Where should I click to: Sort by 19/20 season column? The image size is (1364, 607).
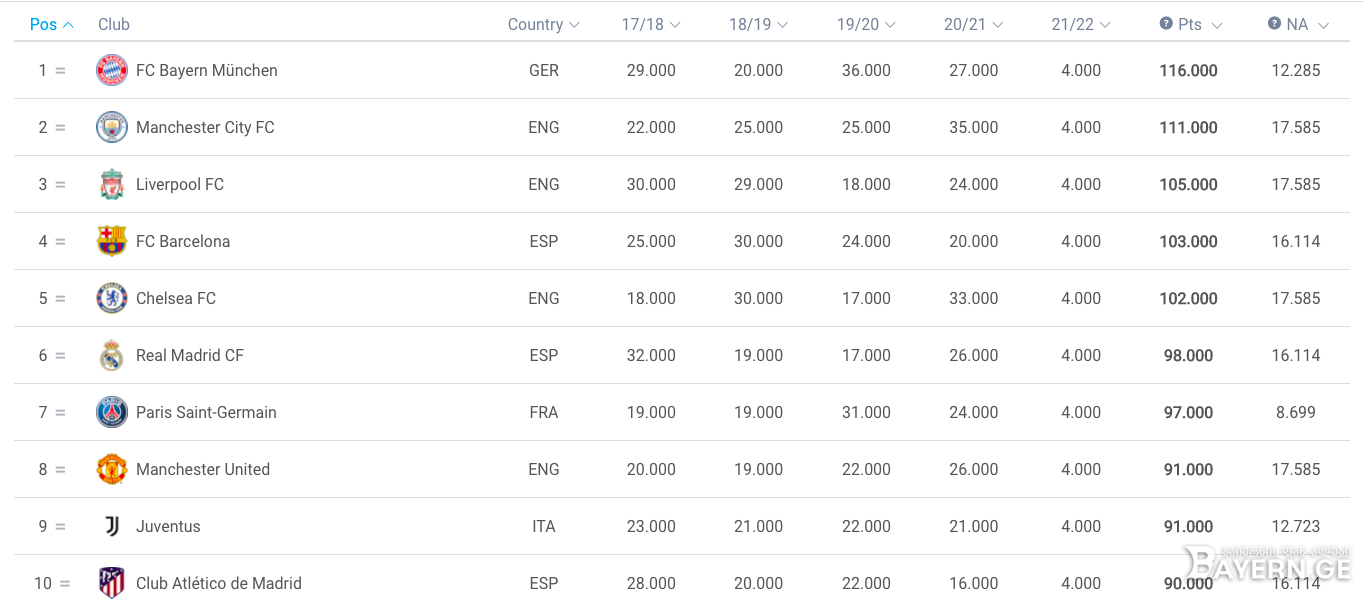(866, 25)
